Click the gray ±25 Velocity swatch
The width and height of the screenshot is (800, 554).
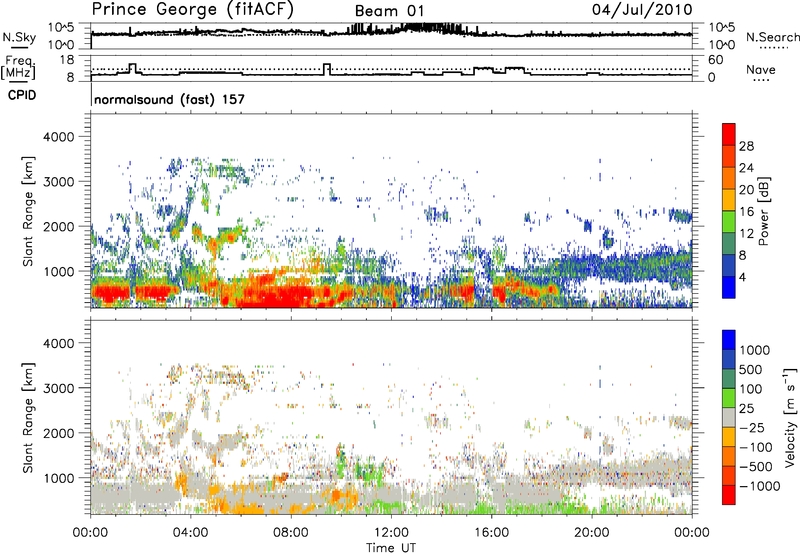pos(729,417)
